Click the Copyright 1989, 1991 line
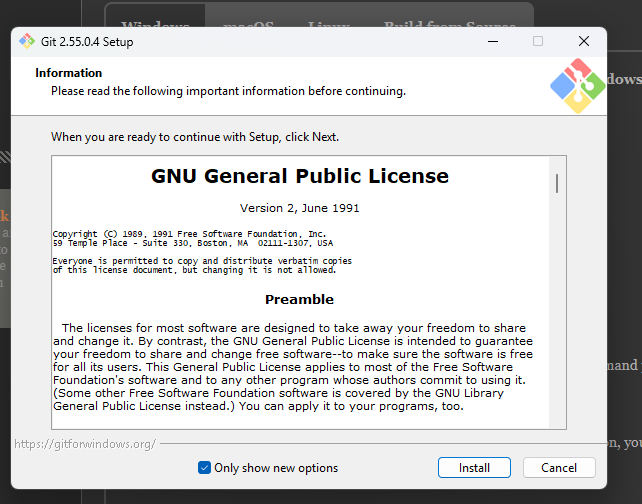The width and height of the screenshot is (642, 504). pos(189,234)
